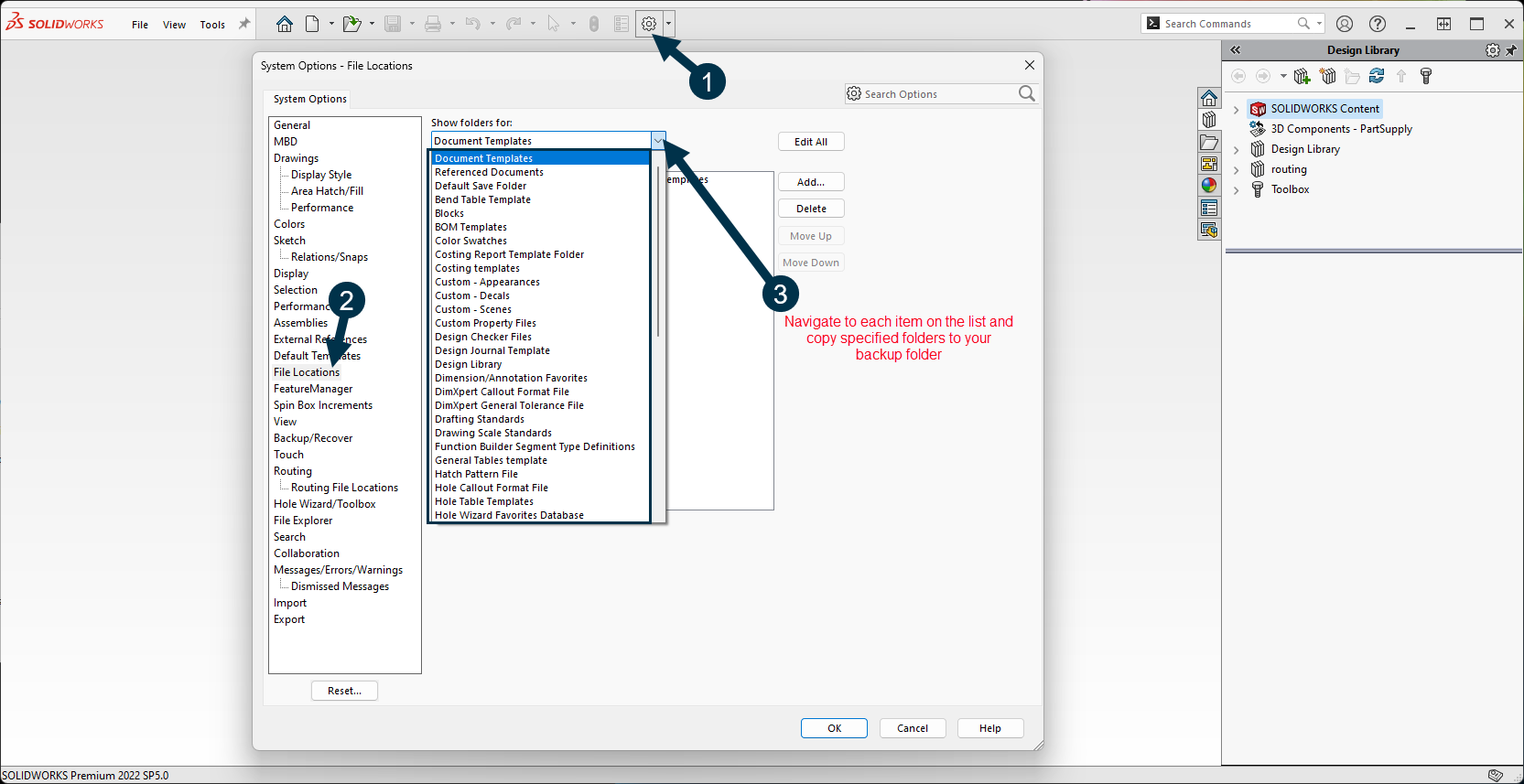Click the Add File Location icon
This screenshot has width=1524, height=784.
pyautogui.click(x=1328, y=76)
